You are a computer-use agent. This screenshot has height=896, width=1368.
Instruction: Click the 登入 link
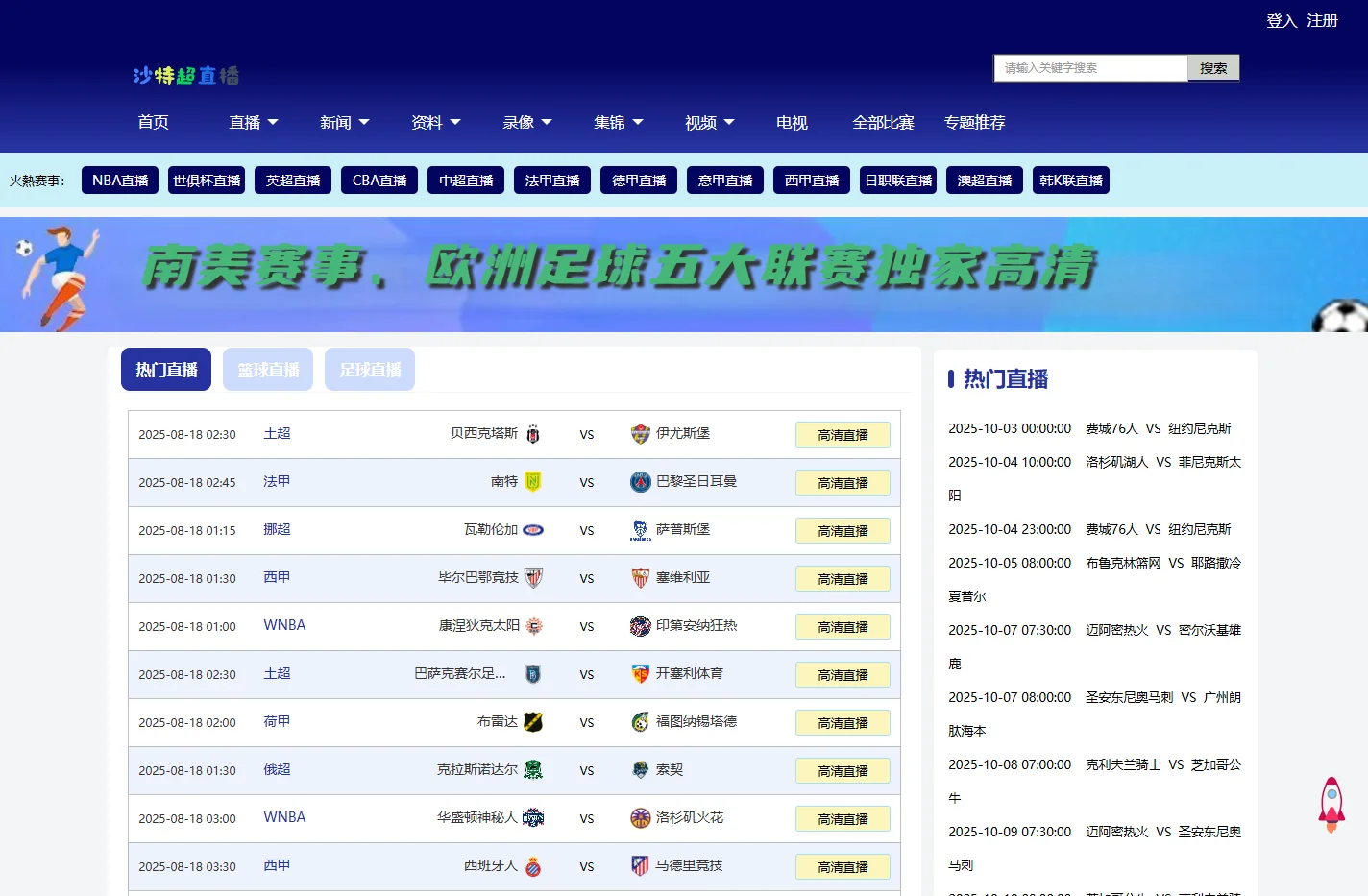1282,20
